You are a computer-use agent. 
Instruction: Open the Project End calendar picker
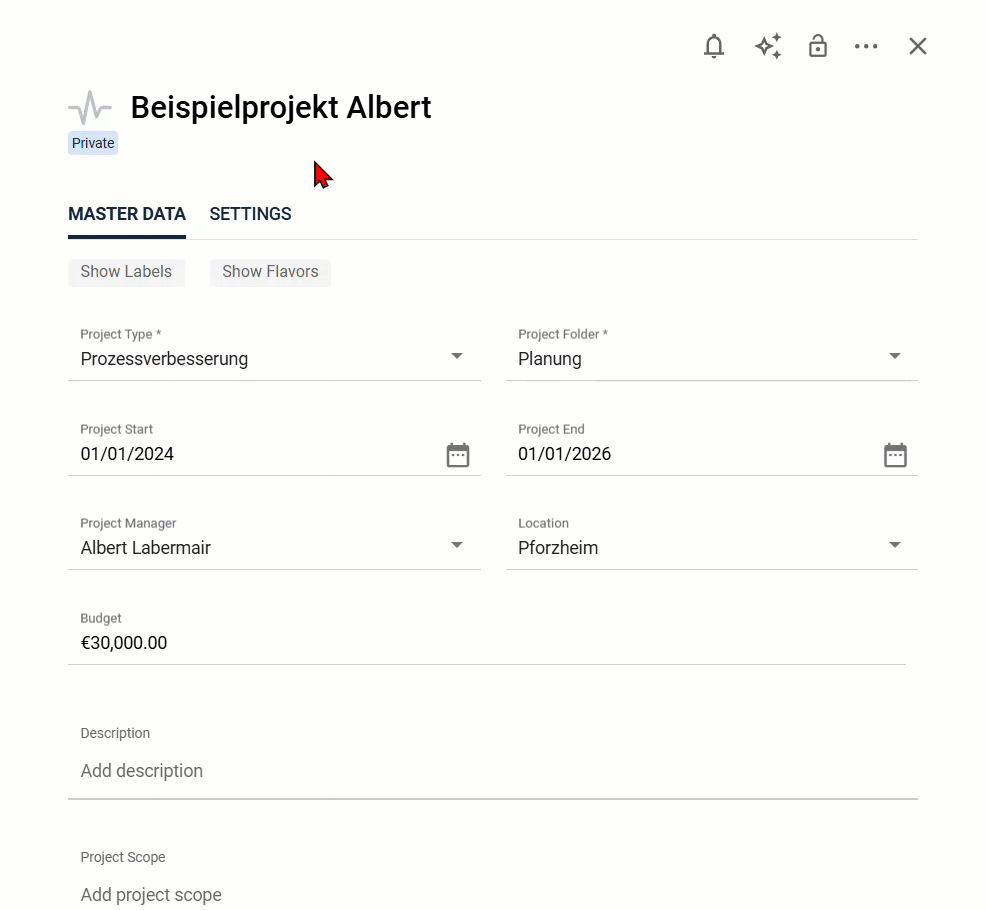point(895,455)
